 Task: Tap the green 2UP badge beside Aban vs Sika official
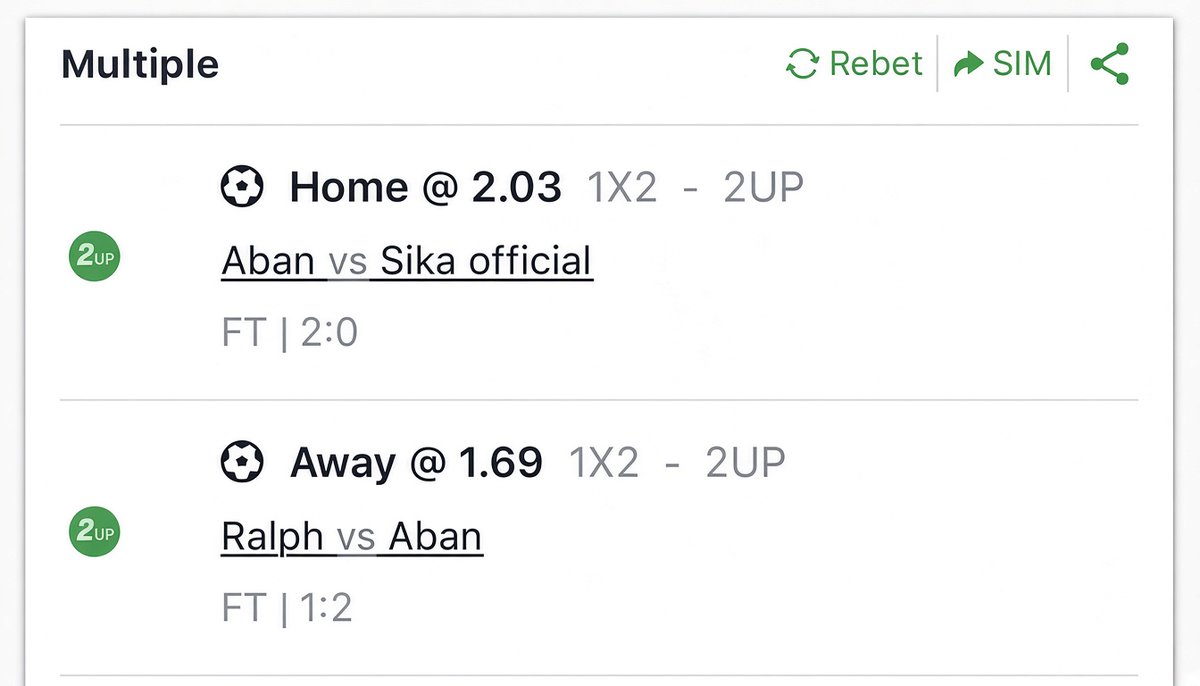94,258
